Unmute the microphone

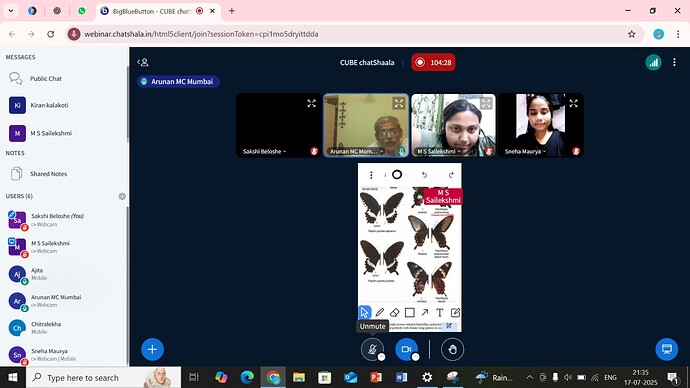coord(372,349)
